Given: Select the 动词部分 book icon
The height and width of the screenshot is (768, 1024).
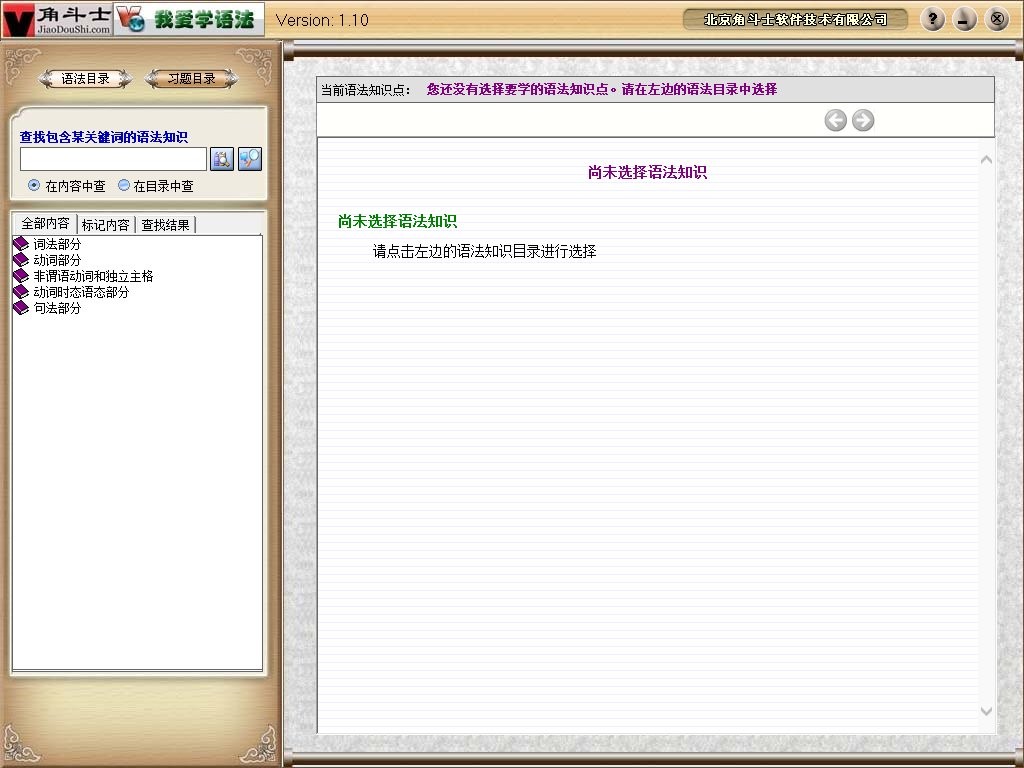Looking at the screenshot, I should 21,259.
